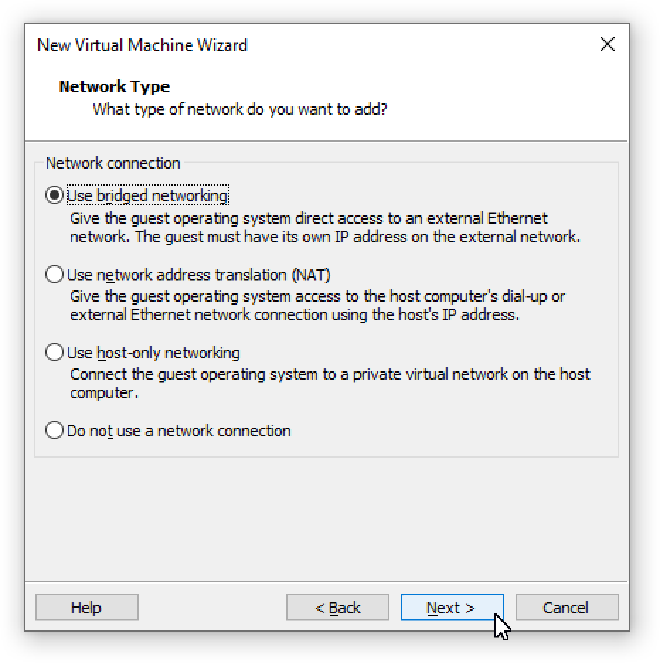Select the bridged networking radio circle
Image resolution: width=660 pixels, height=663 pixels.
pyautogui.click(x=54, y=196)
